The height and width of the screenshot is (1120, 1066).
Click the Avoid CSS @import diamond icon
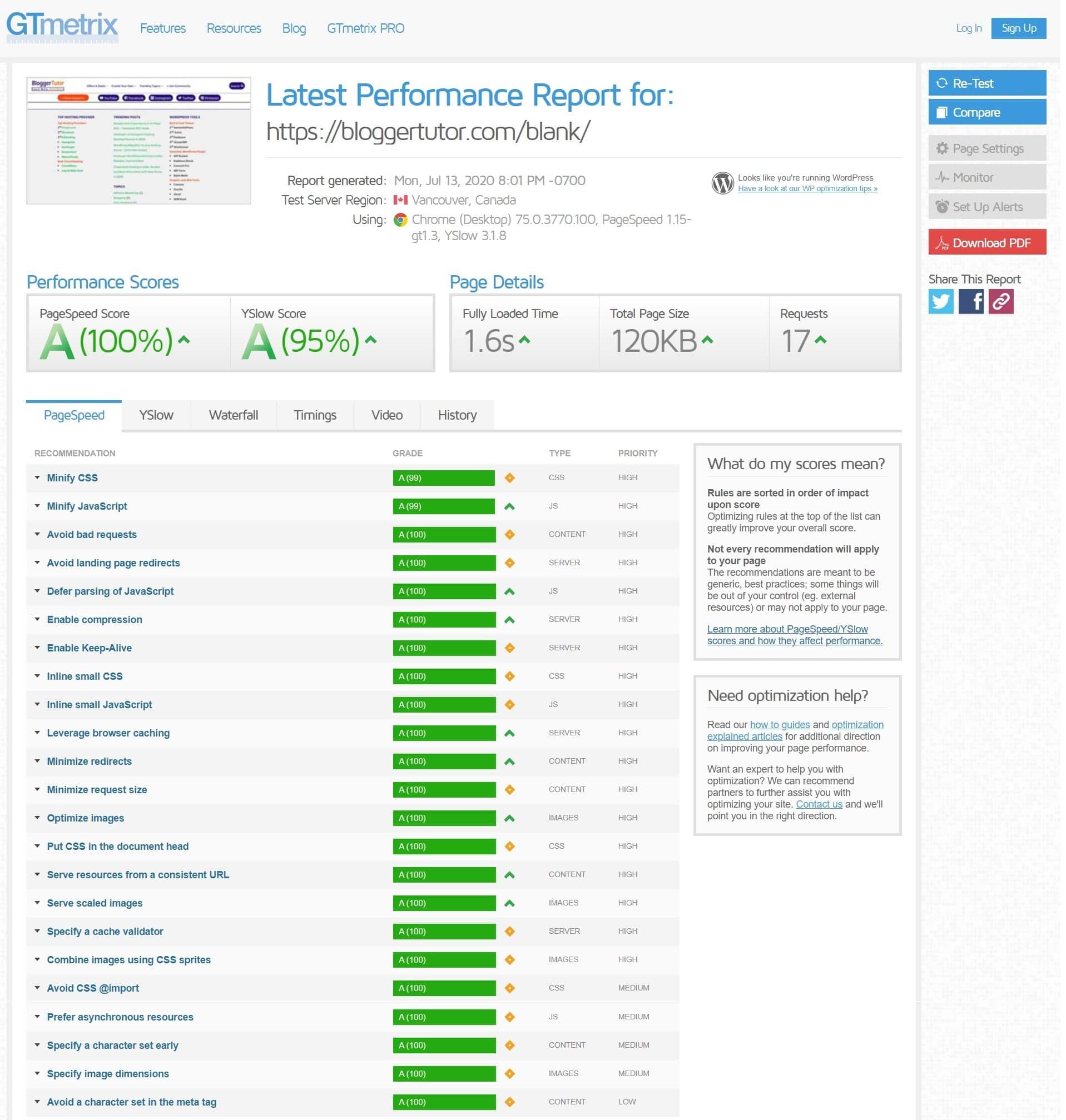(x=510, y=988)
